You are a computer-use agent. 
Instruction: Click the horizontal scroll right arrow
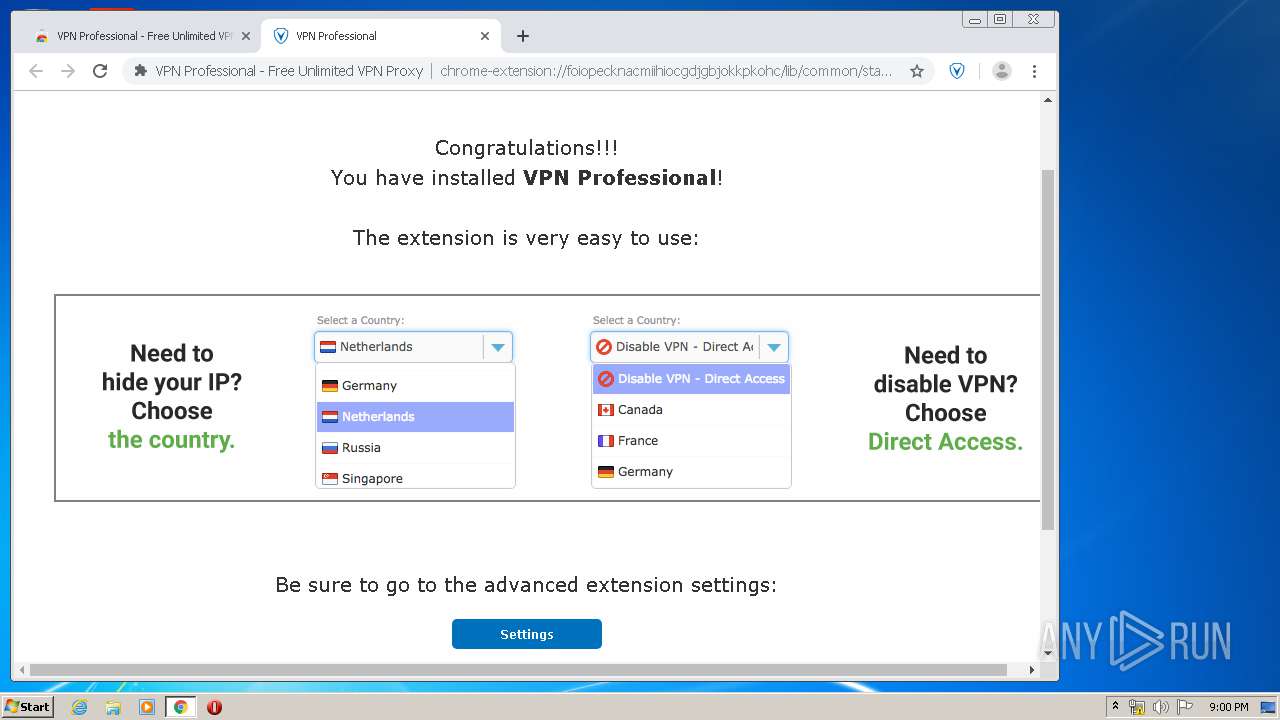[1033, 670]
